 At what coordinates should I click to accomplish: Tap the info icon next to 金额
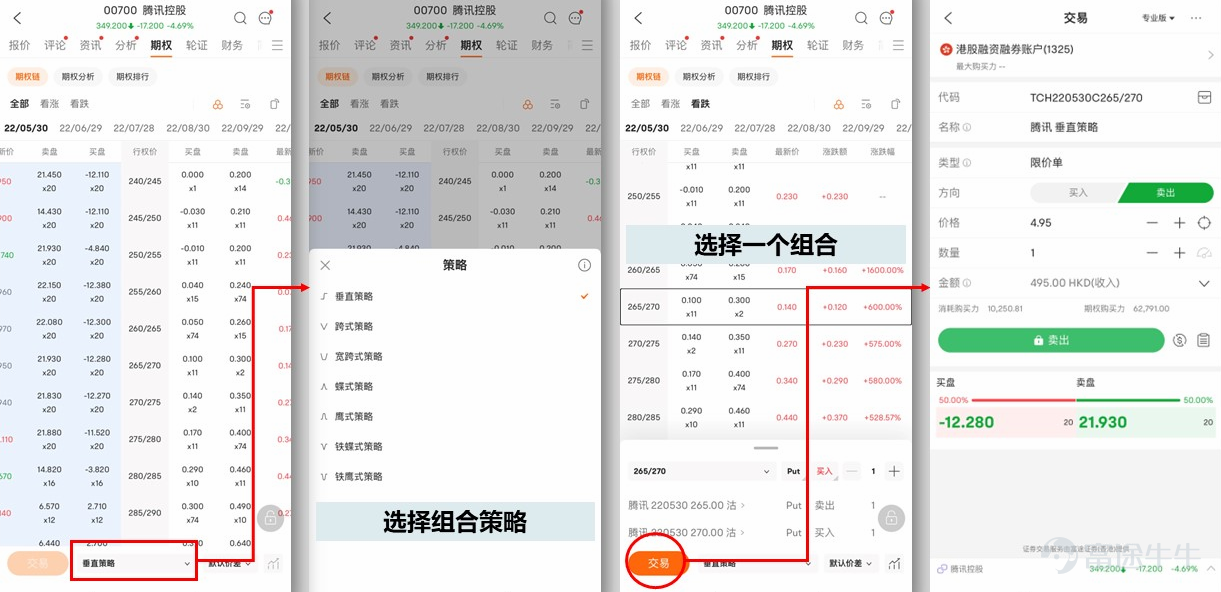click(x=967, y=283)
